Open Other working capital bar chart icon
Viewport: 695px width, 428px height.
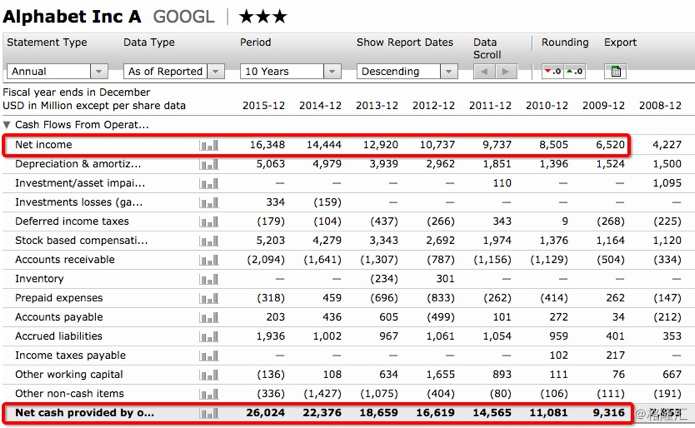(x=209, y=375)
